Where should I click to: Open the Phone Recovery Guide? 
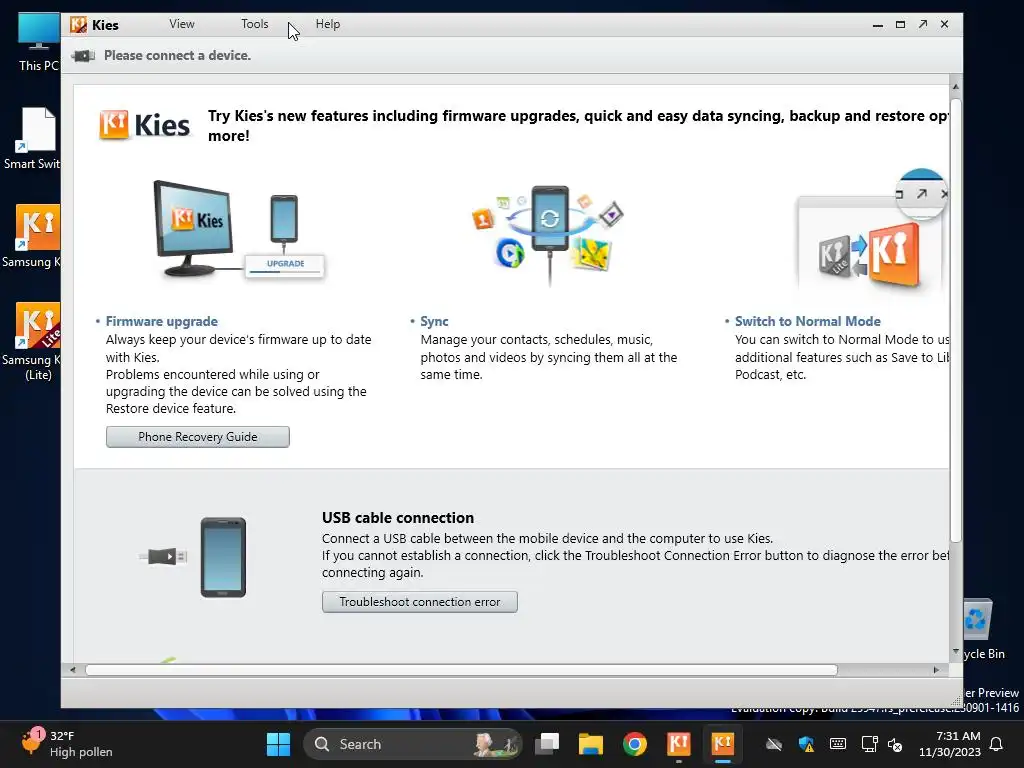pos(198,437)
